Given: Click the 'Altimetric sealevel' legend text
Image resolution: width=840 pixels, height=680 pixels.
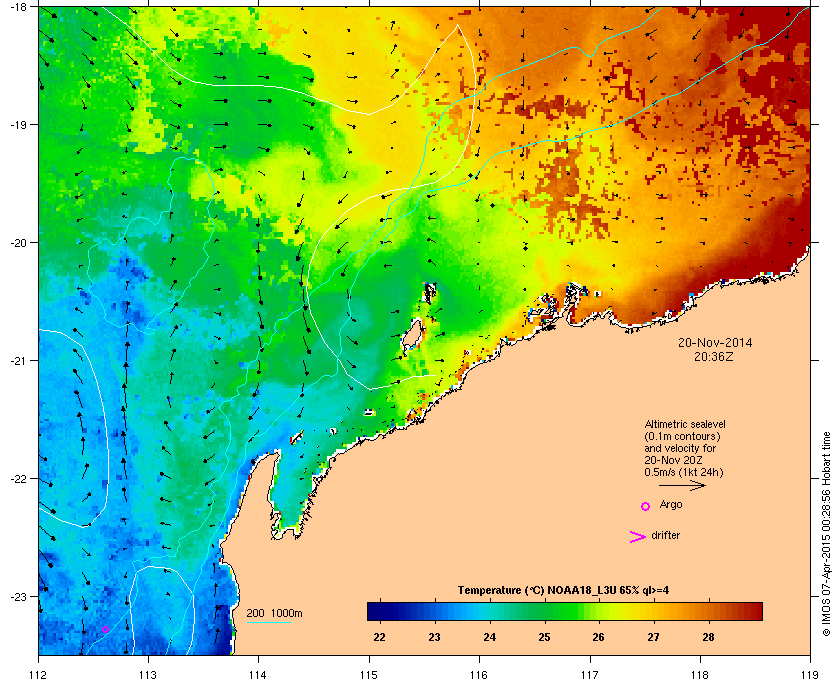Looking at the screenshot, I should click(685, 424).
